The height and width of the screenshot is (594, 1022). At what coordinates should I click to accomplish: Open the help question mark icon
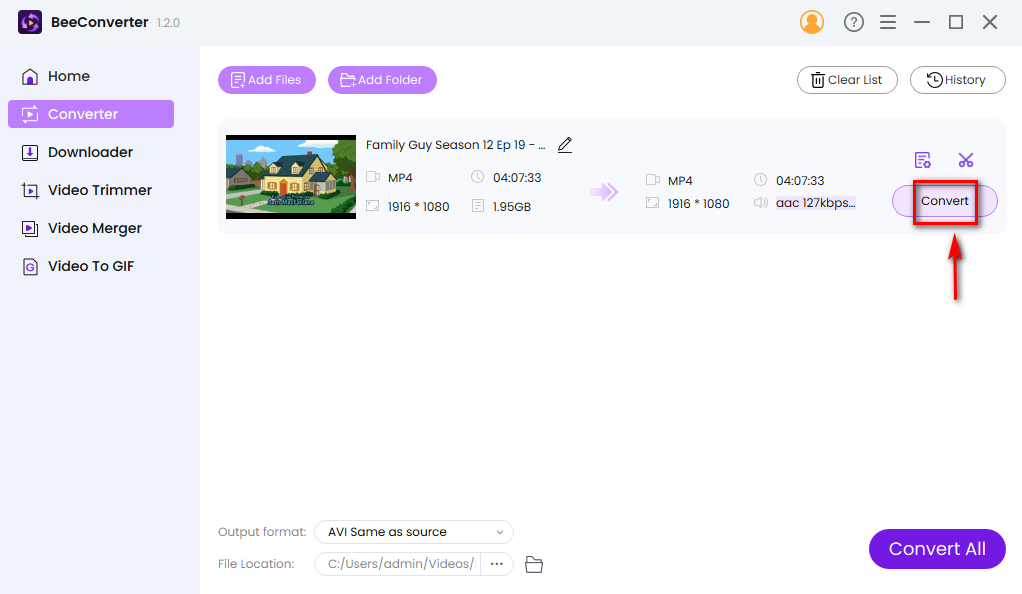tap(853, 22)
